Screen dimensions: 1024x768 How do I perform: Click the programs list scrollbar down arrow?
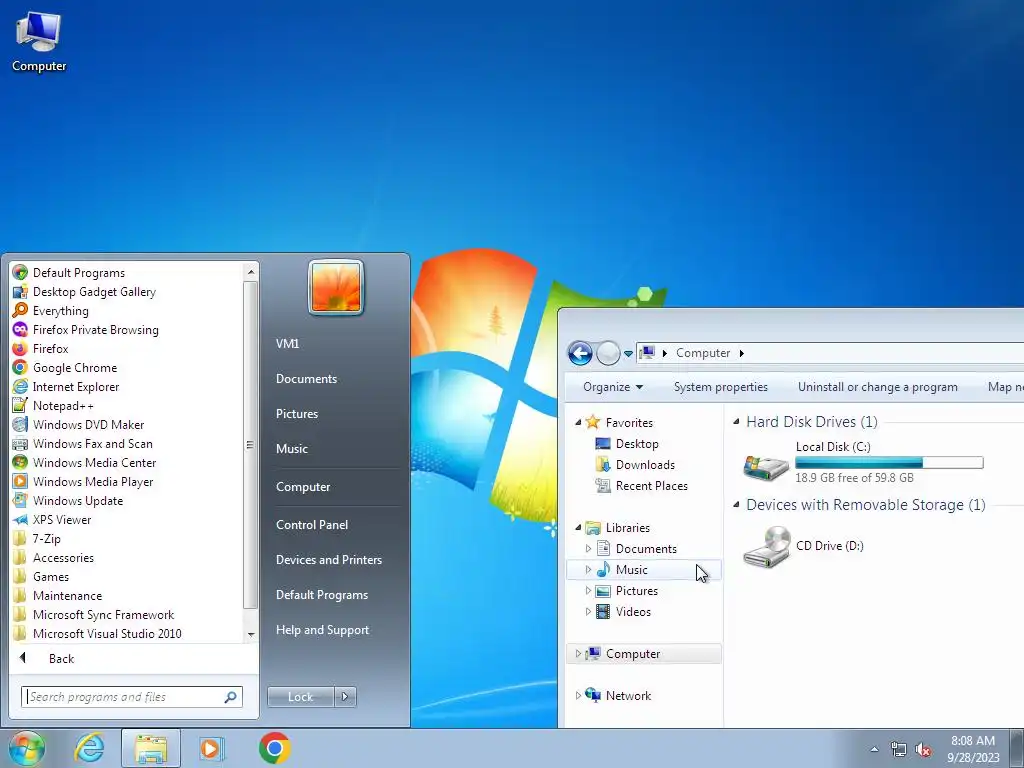click(251, 635)
